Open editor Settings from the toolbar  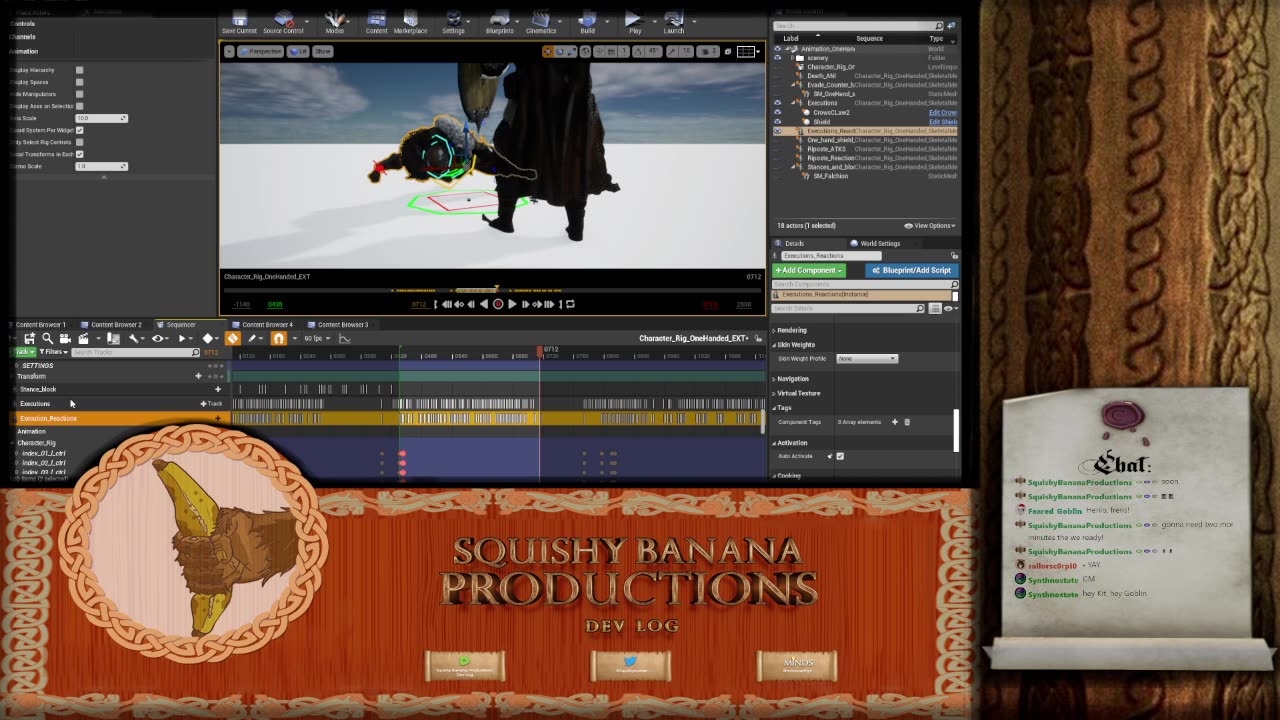click(x=453, y=22)
